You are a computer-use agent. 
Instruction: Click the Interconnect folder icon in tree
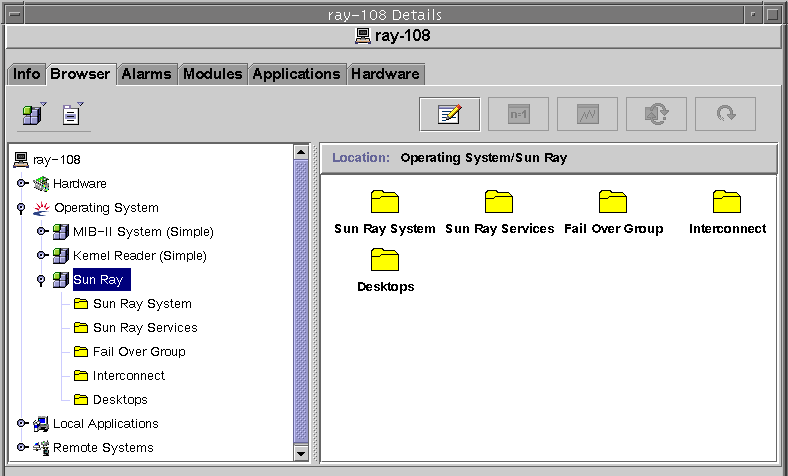coord(81,375)
